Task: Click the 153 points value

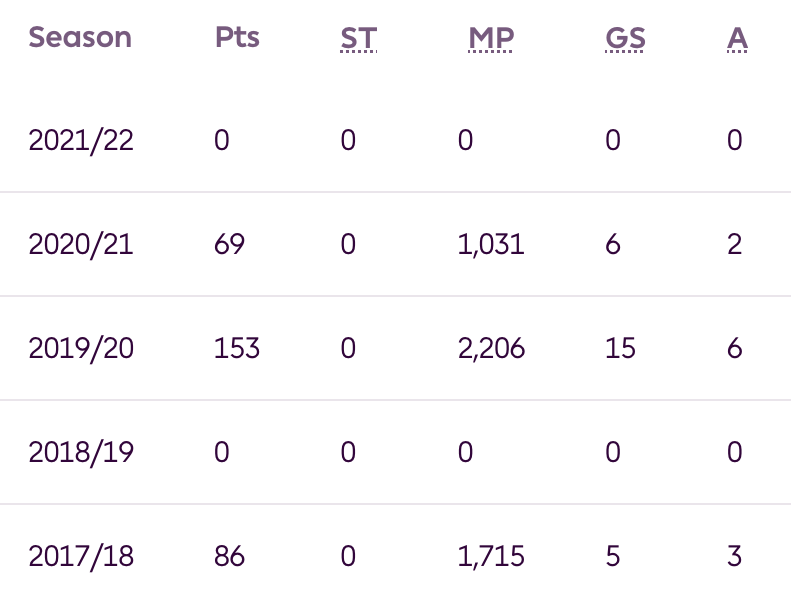Action: click(236, 348)
